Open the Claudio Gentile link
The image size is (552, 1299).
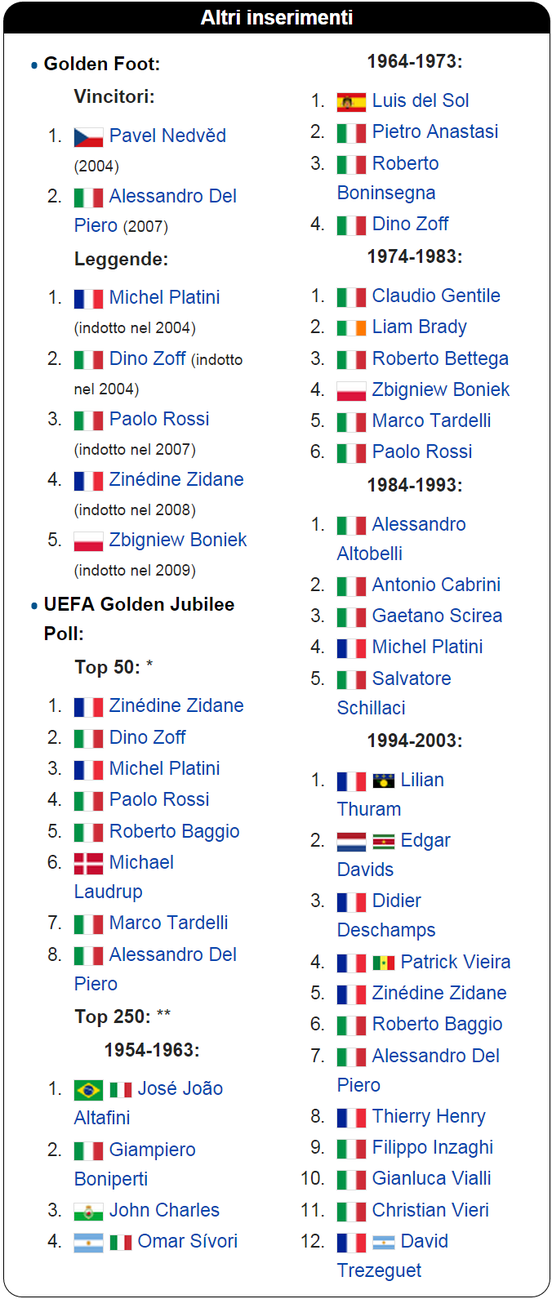436,295
